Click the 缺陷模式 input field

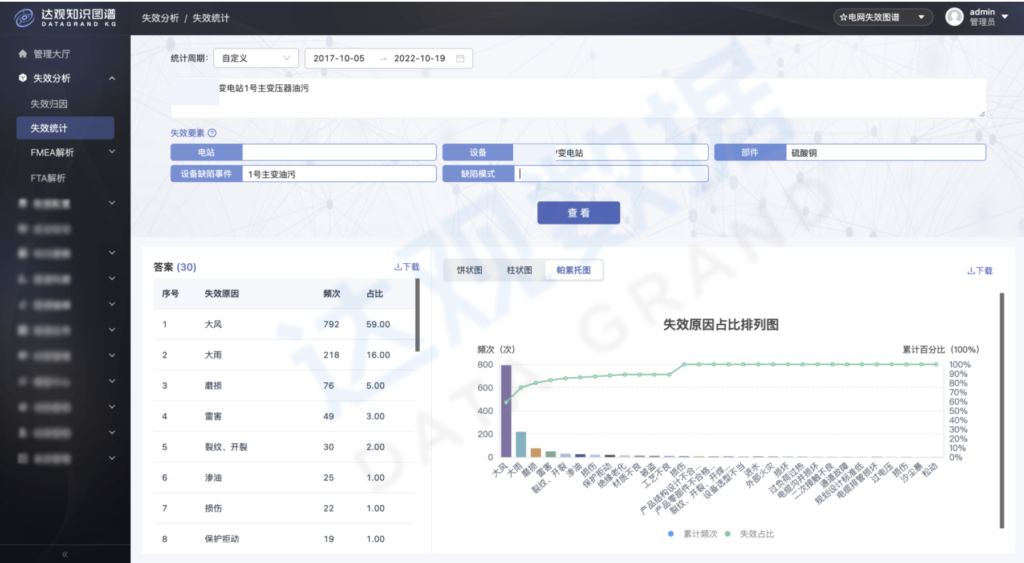(611, 174)
